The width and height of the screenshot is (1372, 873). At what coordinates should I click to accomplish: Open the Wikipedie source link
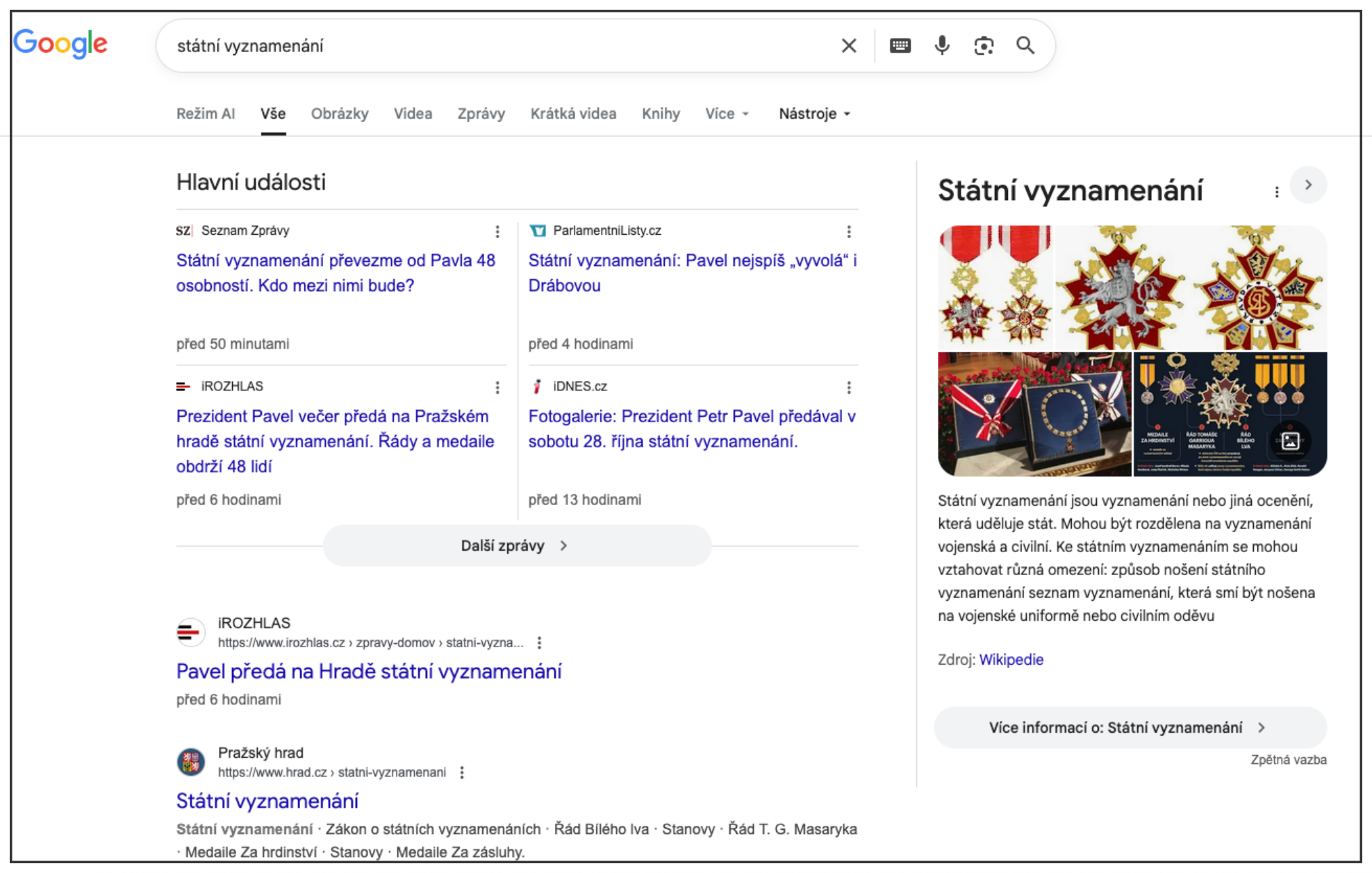(1011, 660)
